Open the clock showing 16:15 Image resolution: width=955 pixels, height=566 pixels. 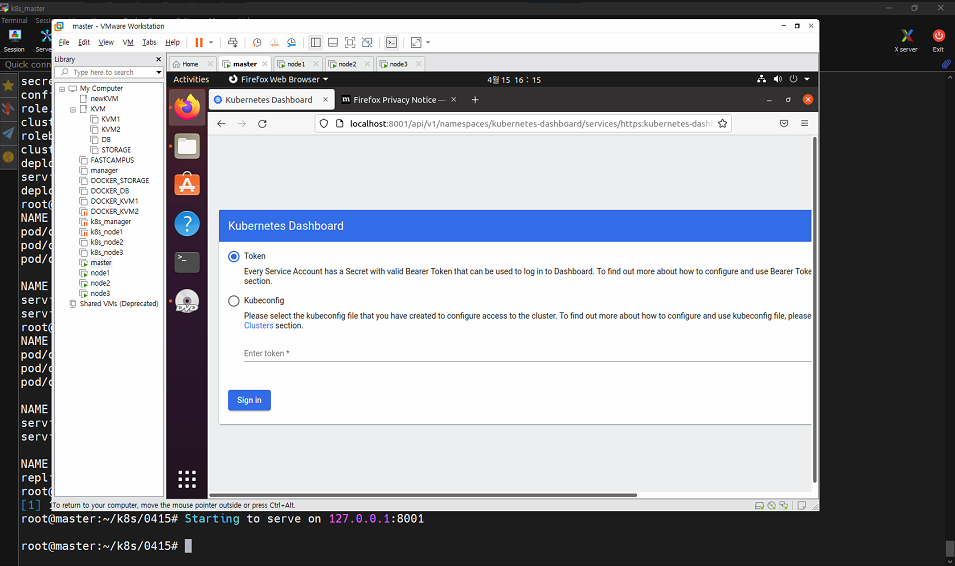514,80
